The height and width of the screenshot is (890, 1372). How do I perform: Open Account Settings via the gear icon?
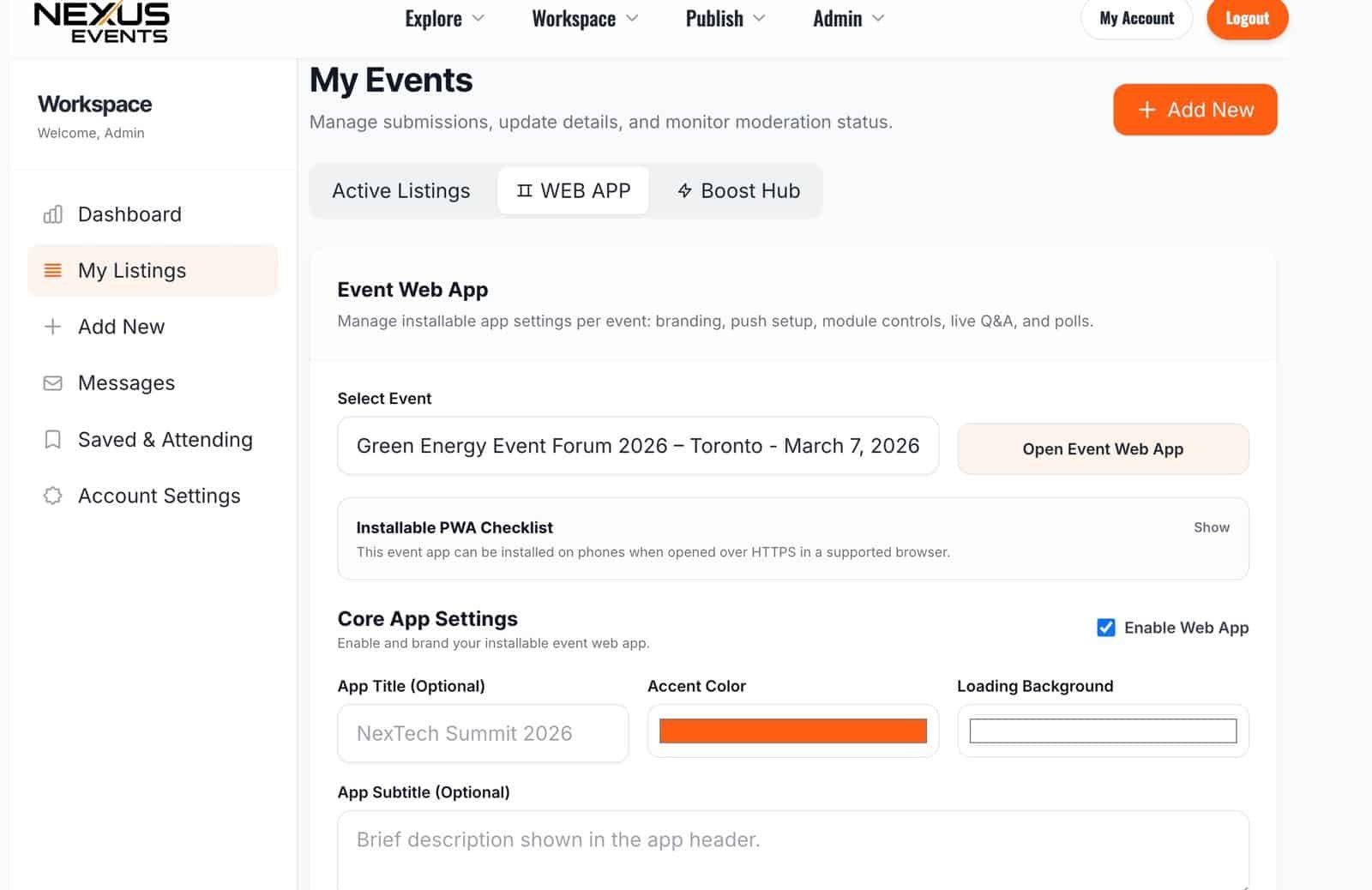52,496
